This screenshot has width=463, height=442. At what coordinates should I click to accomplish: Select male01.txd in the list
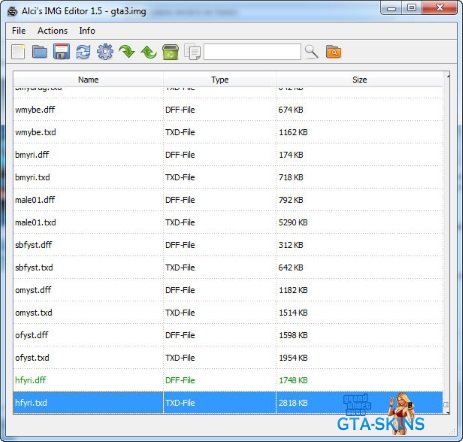click(228, 222)
